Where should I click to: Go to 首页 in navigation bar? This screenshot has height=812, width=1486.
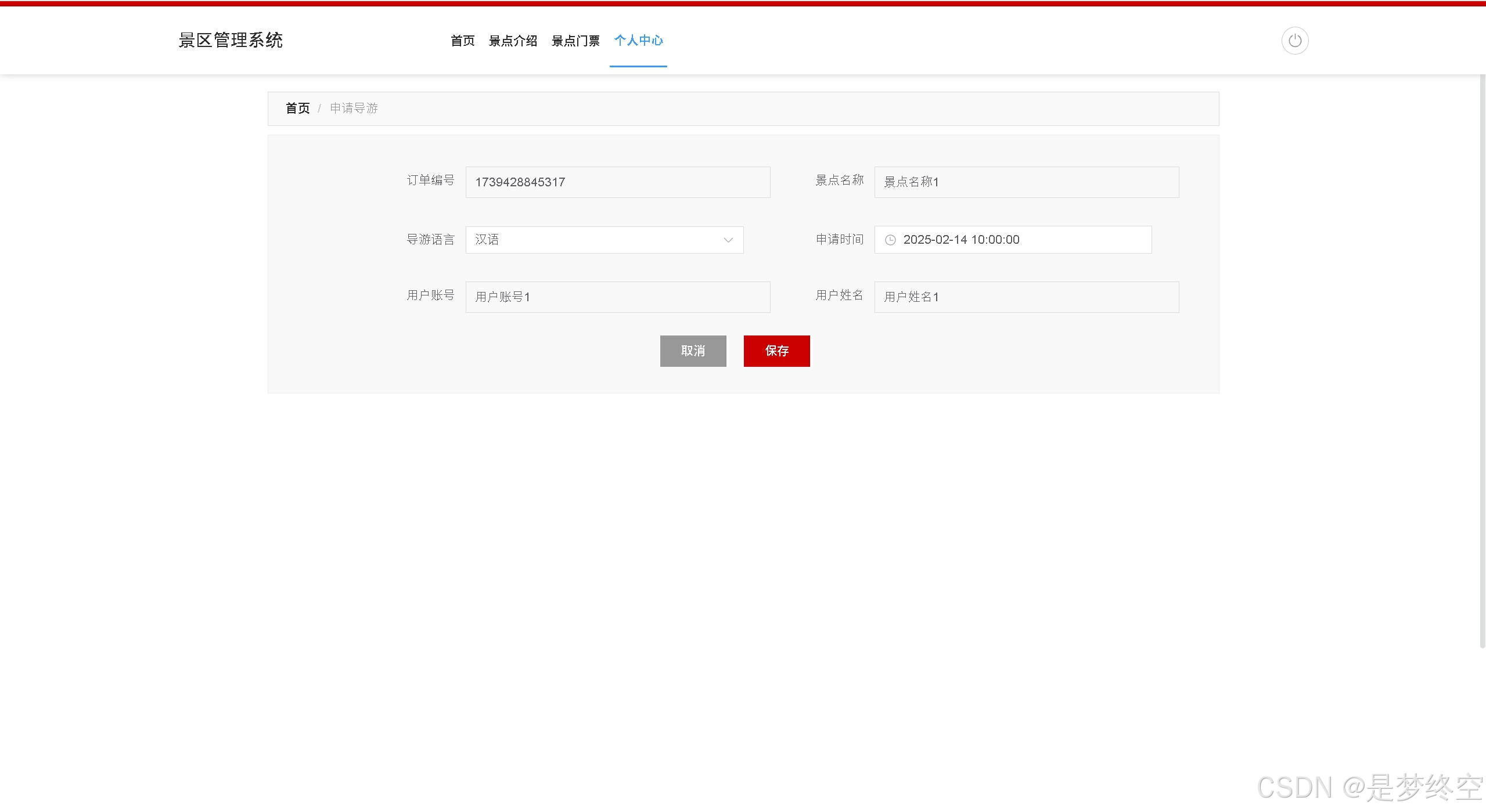pyautogui.click(x=462, y=41)
